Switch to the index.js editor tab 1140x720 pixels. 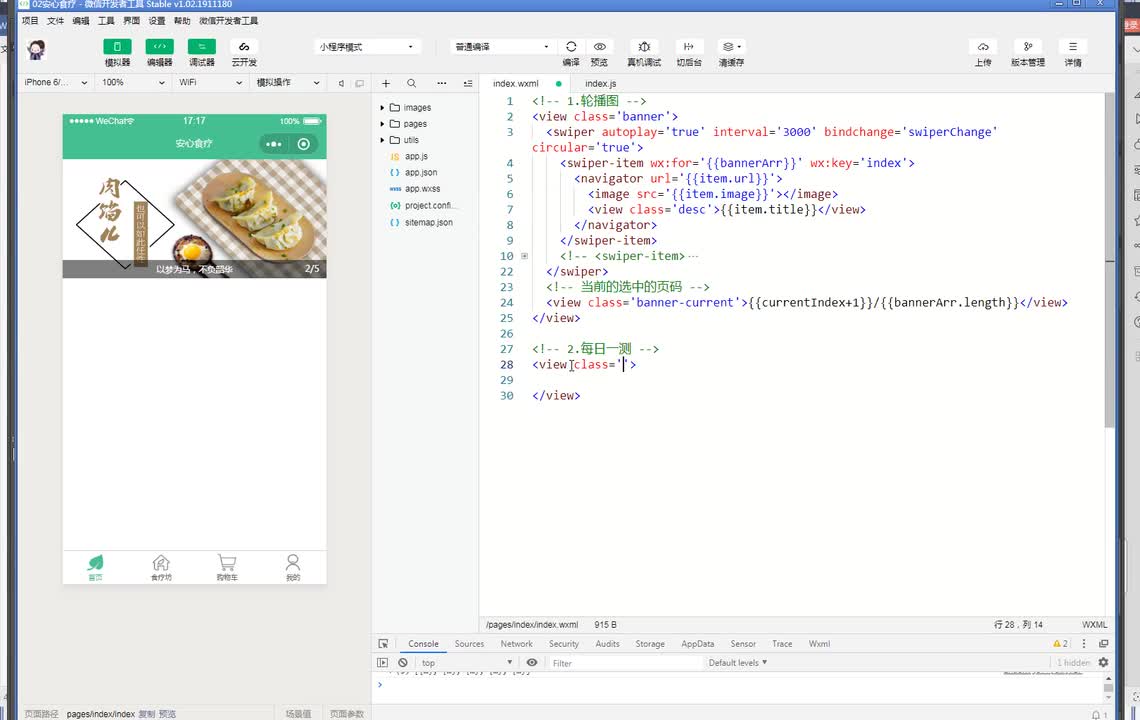coord(600,84)
